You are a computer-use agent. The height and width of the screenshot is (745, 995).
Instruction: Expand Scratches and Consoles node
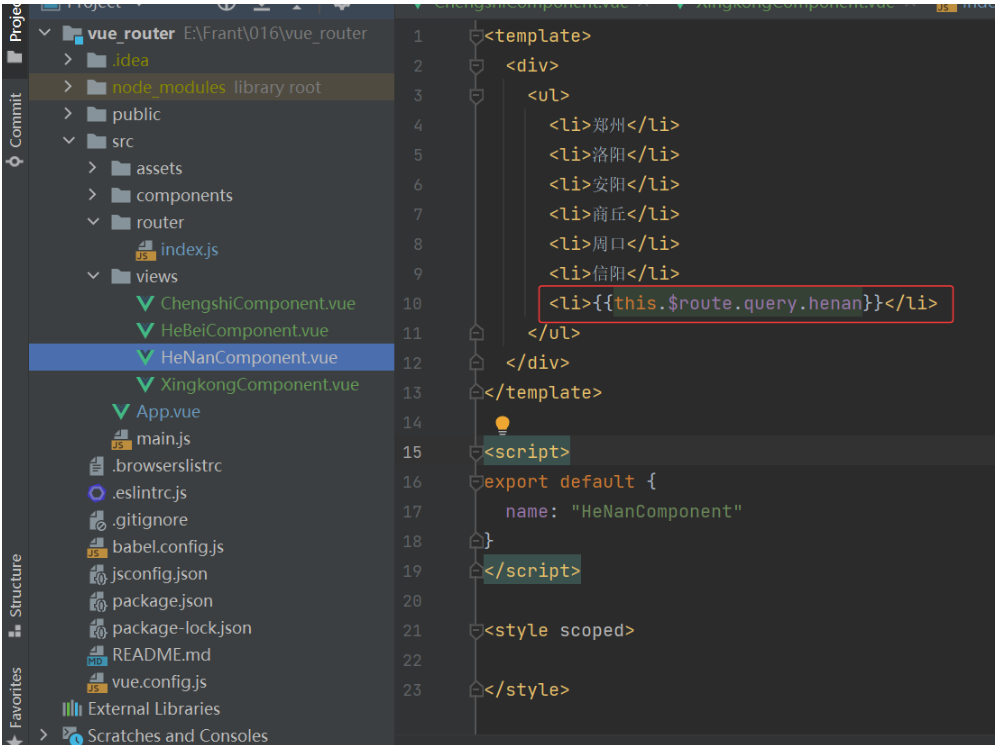[x=43, y=735]
